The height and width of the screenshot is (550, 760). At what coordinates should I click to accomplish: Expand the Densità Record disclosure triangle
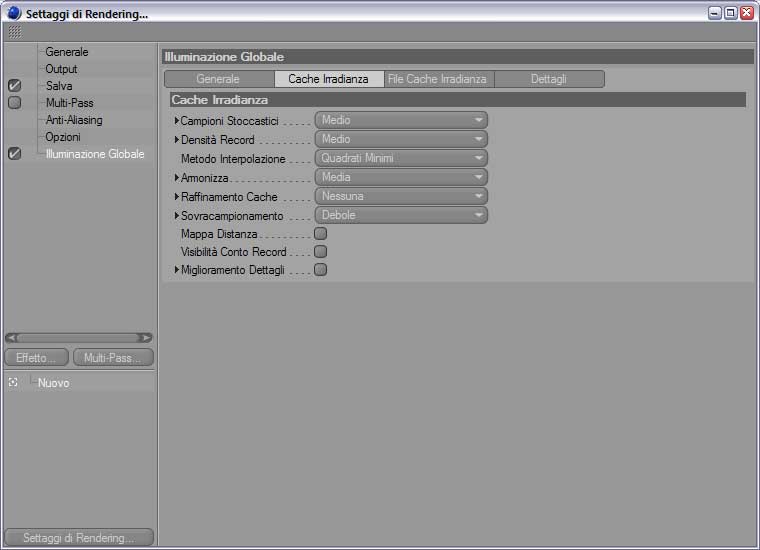pos(177,140)
